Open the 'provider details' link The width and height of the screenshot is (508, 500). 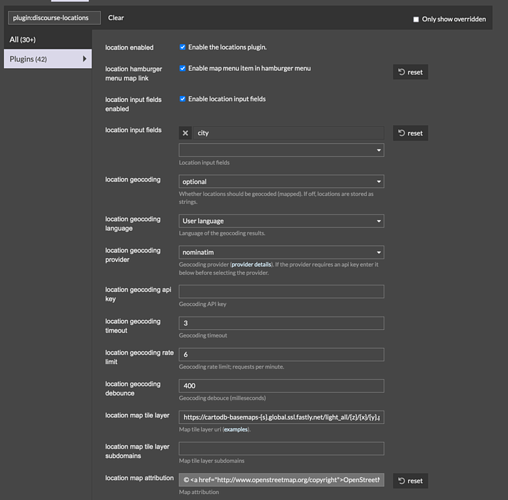(251, 264)
